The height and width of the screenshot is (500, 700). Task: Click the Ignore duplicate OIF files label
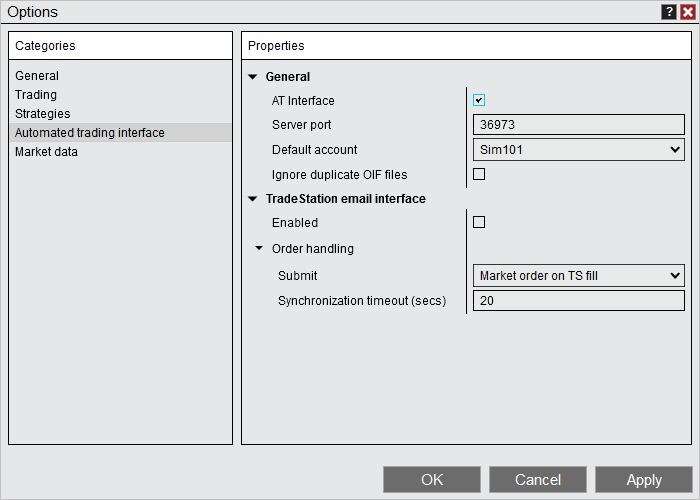click(339, 175)
